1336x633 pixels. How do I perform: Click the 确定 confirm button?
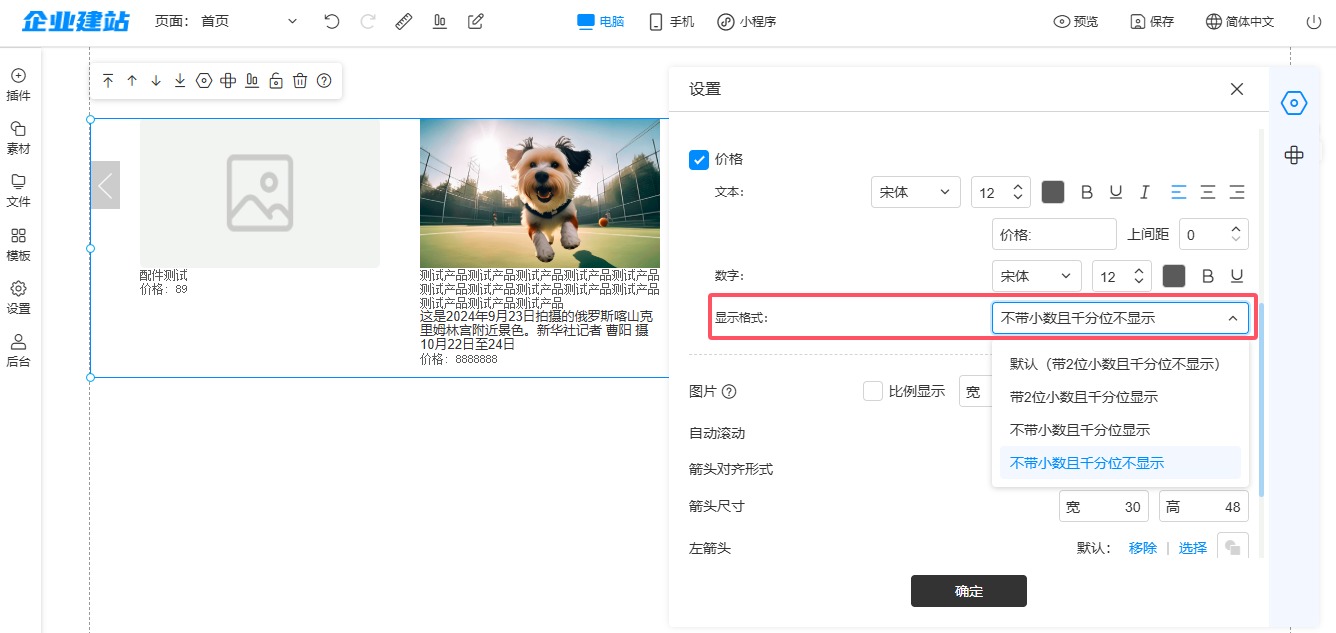point(968,591)
